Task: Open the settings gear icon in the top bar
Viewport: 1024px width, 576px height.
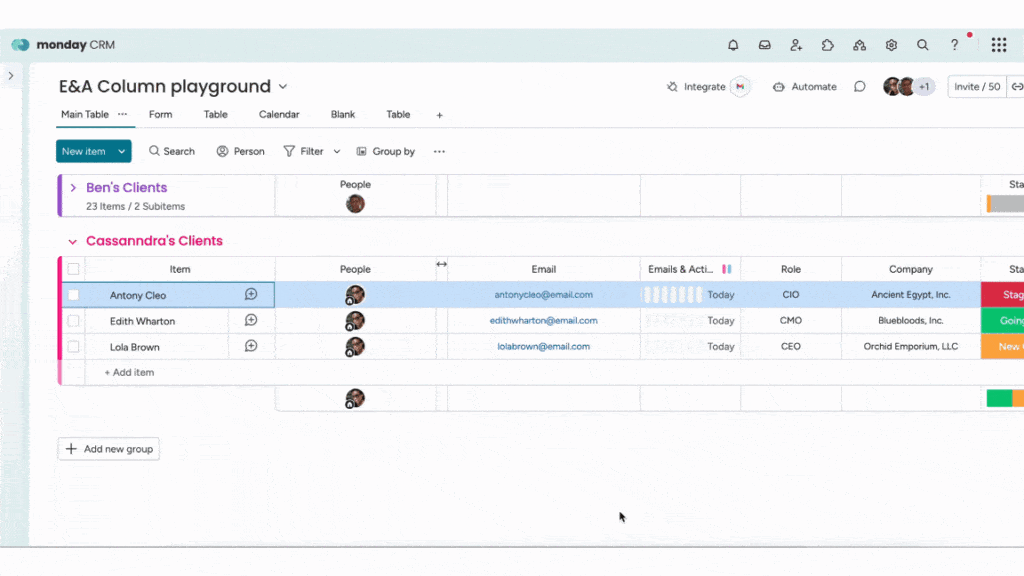Action: pyautogui.click(x=891, y=45)
